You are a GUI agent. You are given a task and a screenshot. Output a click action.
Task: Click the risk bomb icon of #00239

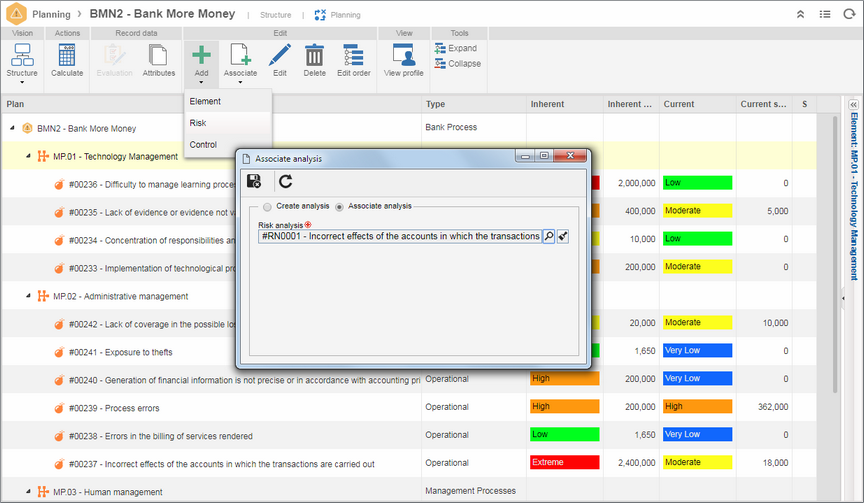point(59,408)
